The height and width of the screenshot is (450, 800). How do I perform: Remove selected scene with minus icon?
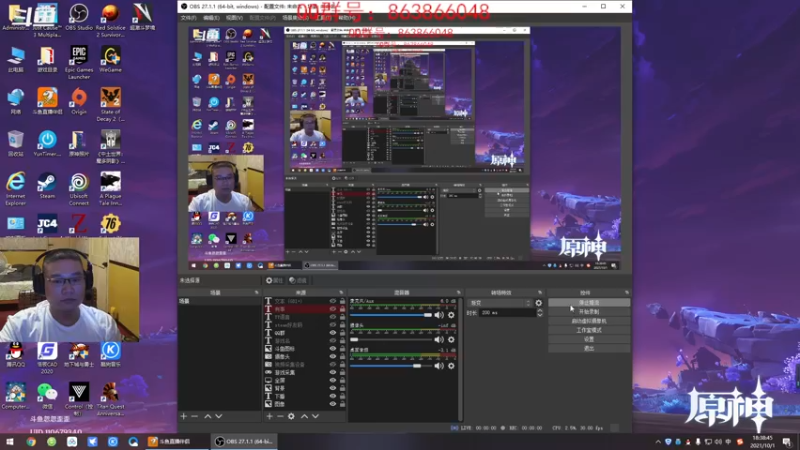tap(194, 416)
